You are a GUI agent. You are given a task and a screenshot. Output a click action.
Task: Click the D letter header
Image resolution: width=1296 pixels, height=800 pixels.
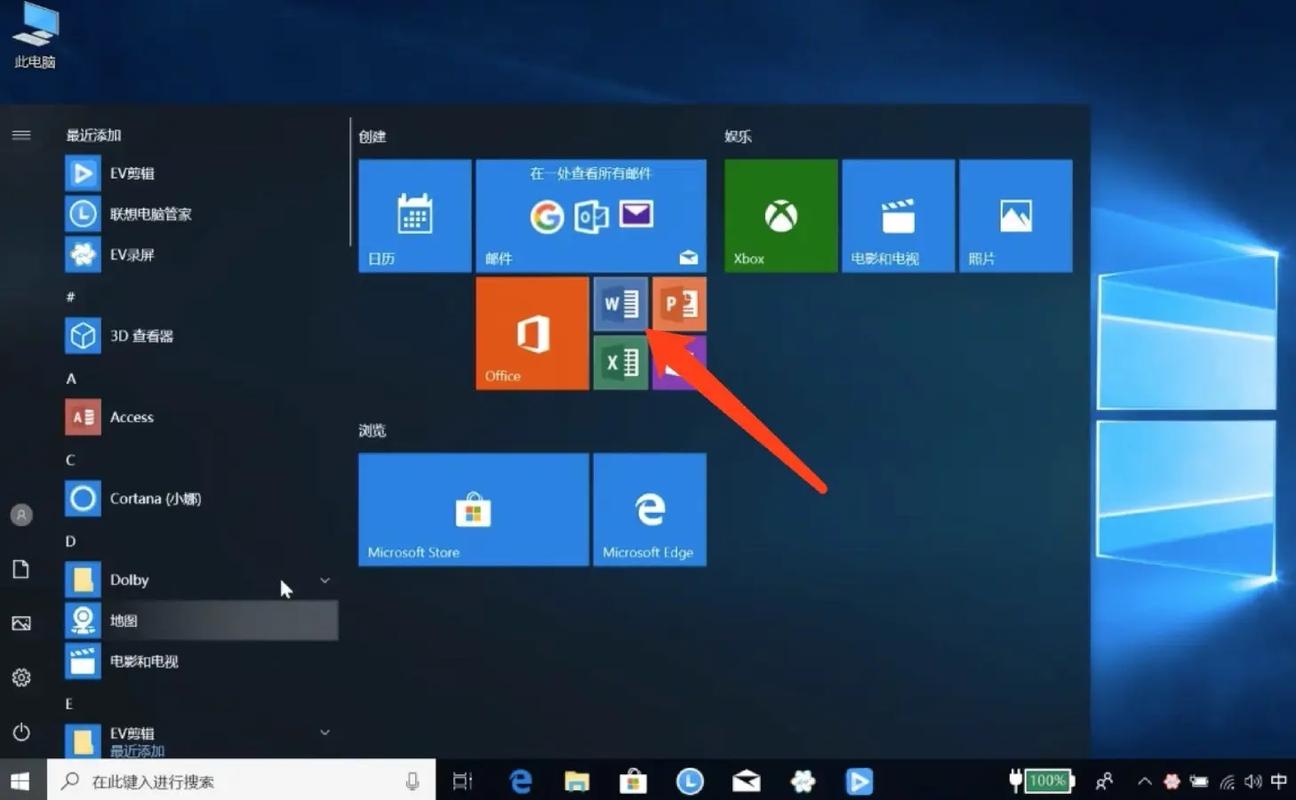pyautogui.click(x=70, y=541)
